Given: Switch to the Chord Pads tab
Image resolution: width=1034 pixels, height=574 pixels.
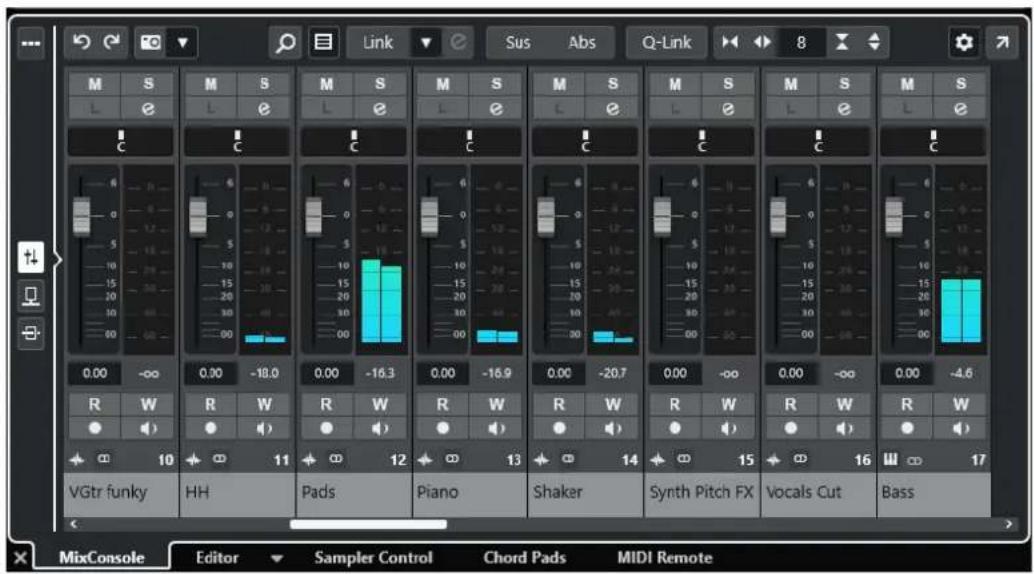Looking at the screenshot, I should point(525,558).
